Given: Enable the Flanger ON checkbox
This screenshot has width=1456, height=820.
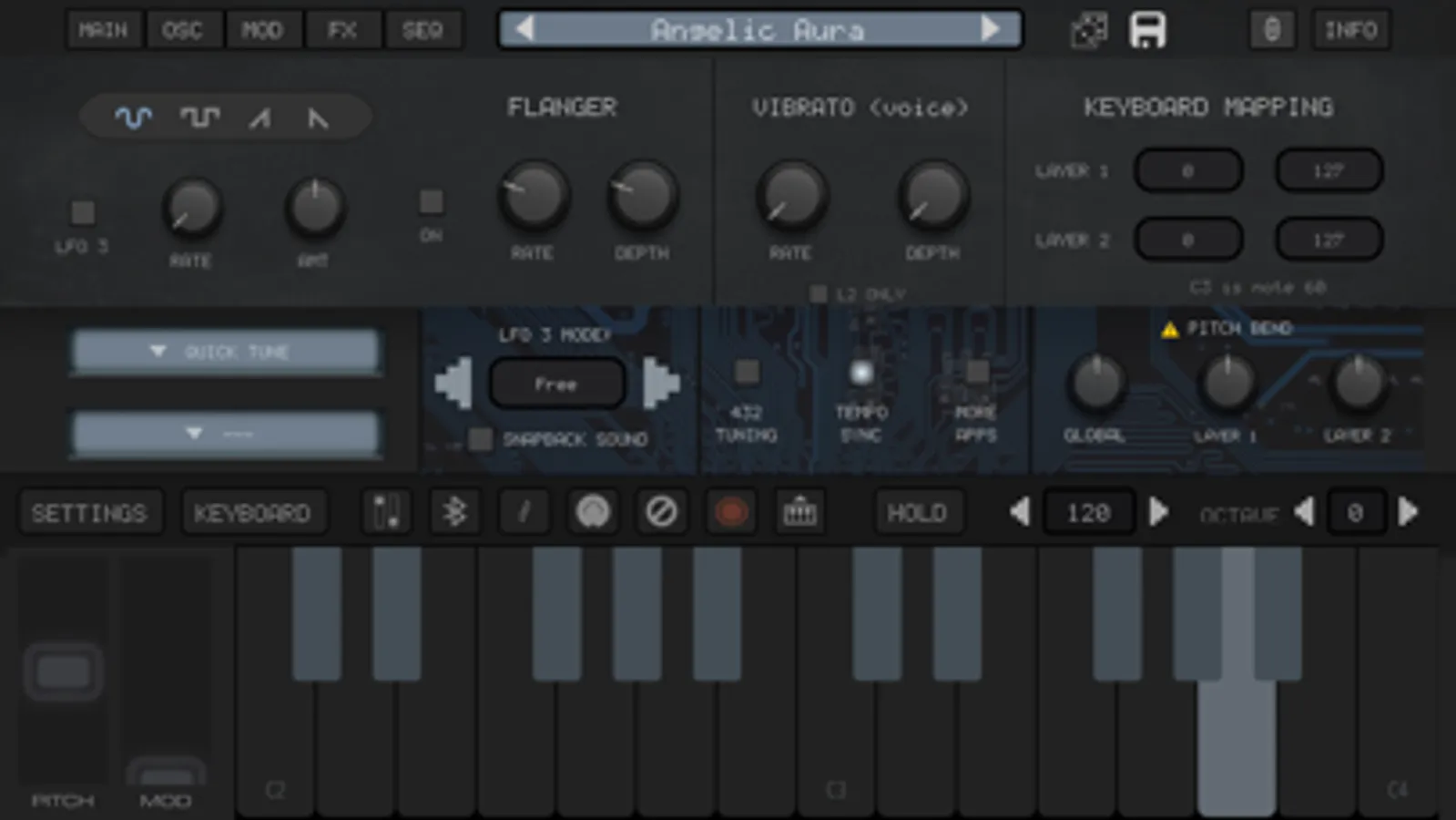Looking at the screenshot, I should click(x=431, y=201).
